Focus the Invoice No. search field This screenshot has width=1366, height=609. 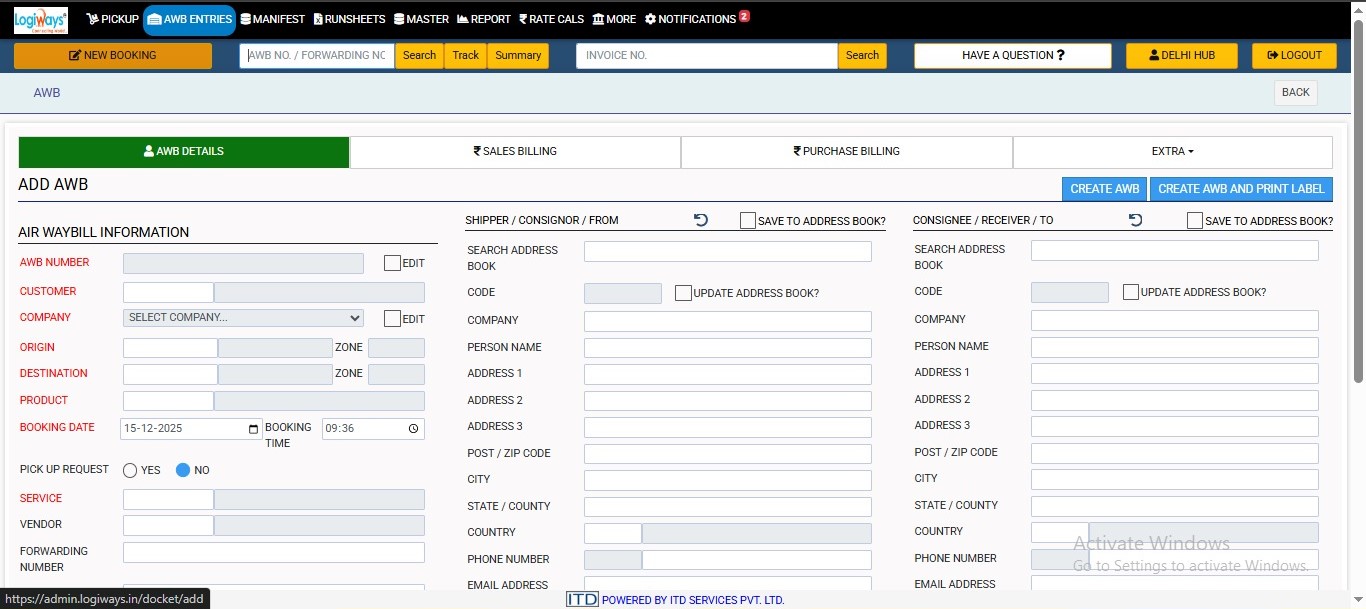pyautogui.click(x=706, y=56)
